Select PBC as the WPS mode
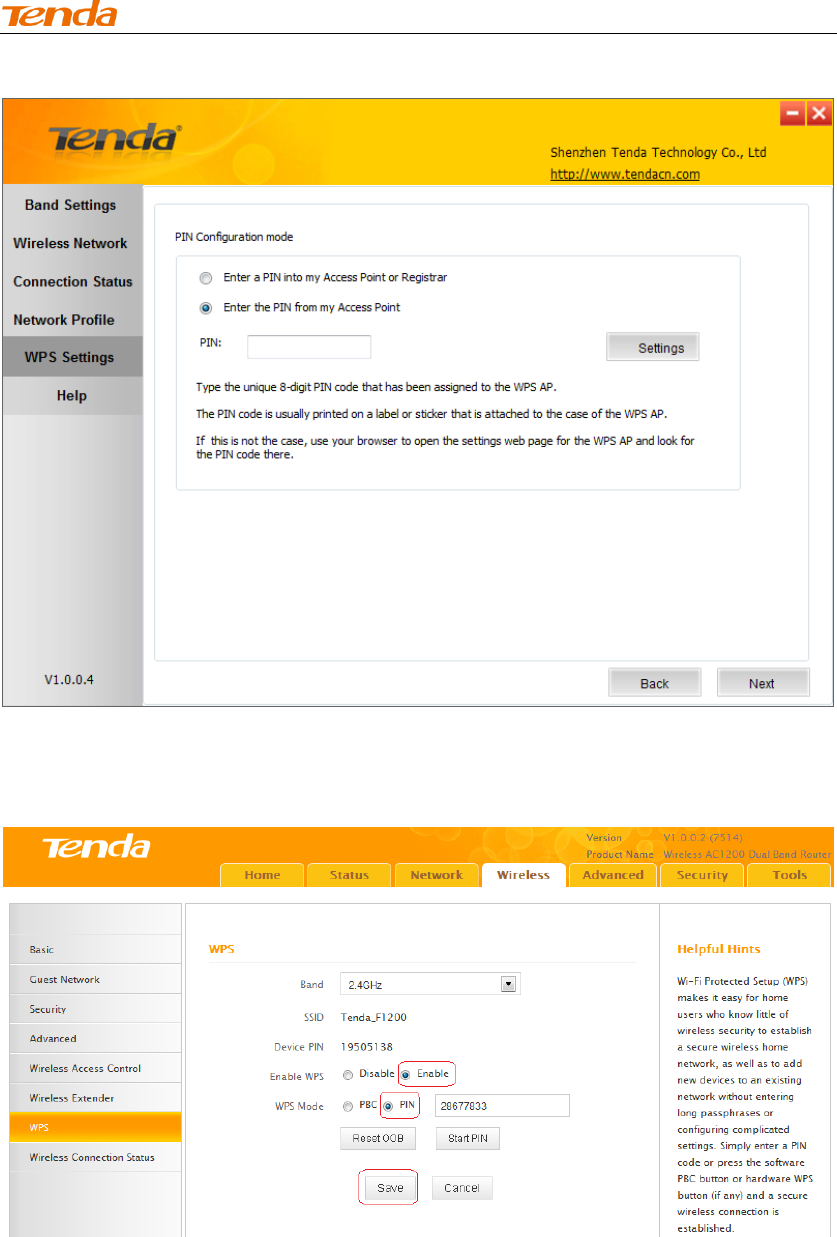Screen dimensions: 837x1237 tap(348, 1106)
